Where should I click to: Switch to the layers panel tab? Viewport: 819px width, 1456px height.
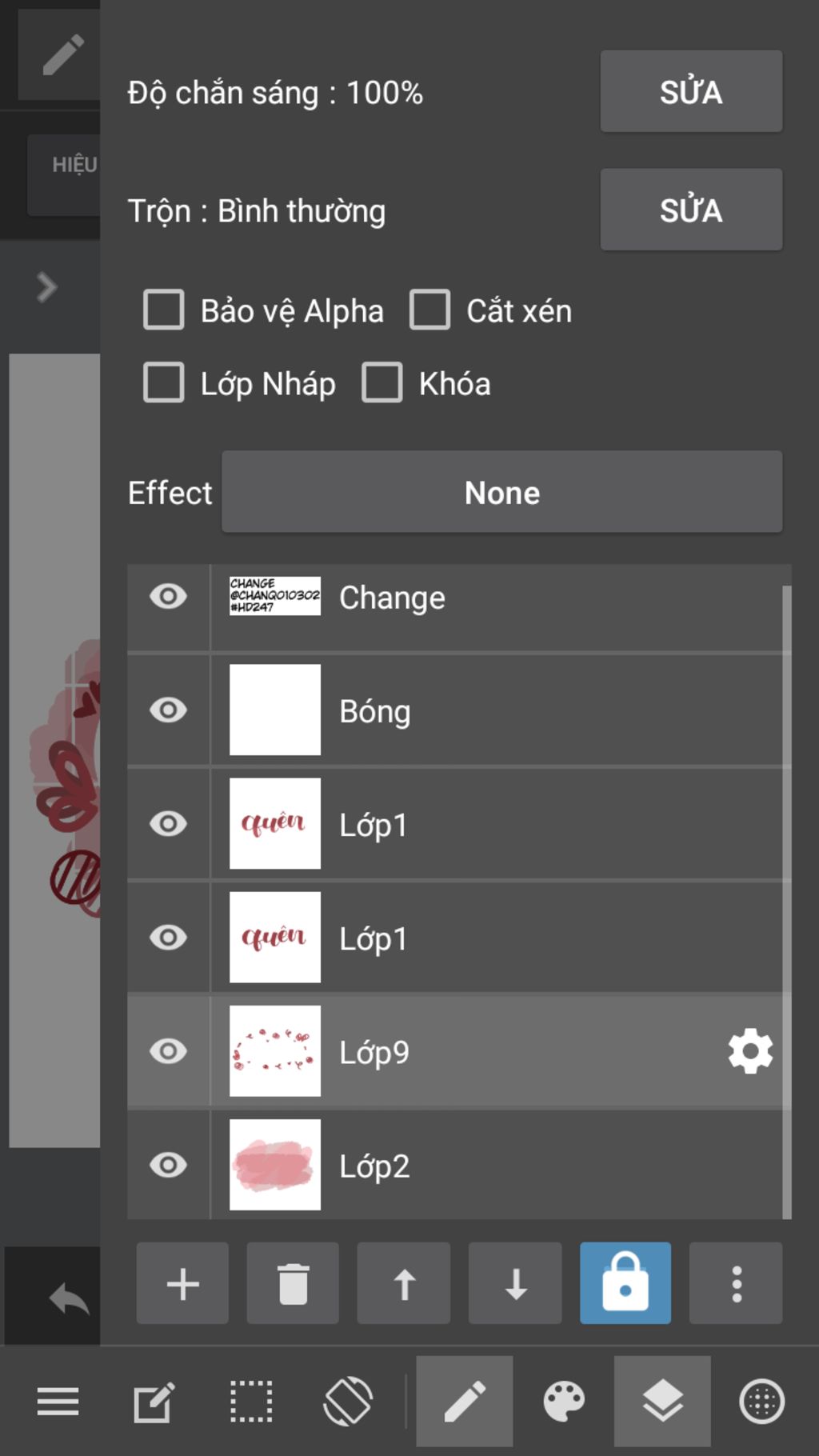pyautogui.click(x=662, y=1402)
